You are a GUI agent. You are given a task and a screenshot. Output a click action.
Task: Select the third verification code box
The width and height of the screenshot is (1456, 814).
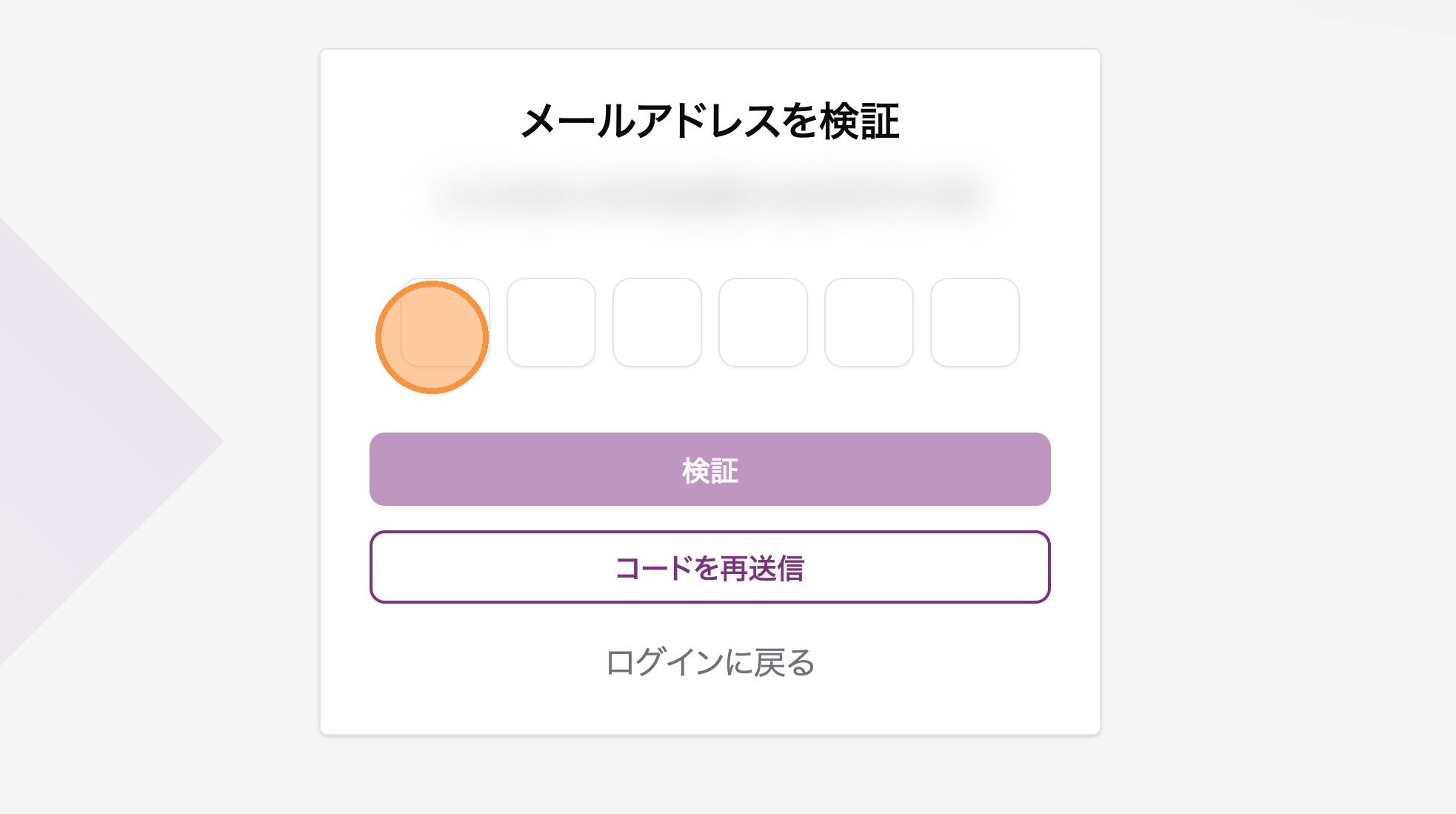point(657,322)
